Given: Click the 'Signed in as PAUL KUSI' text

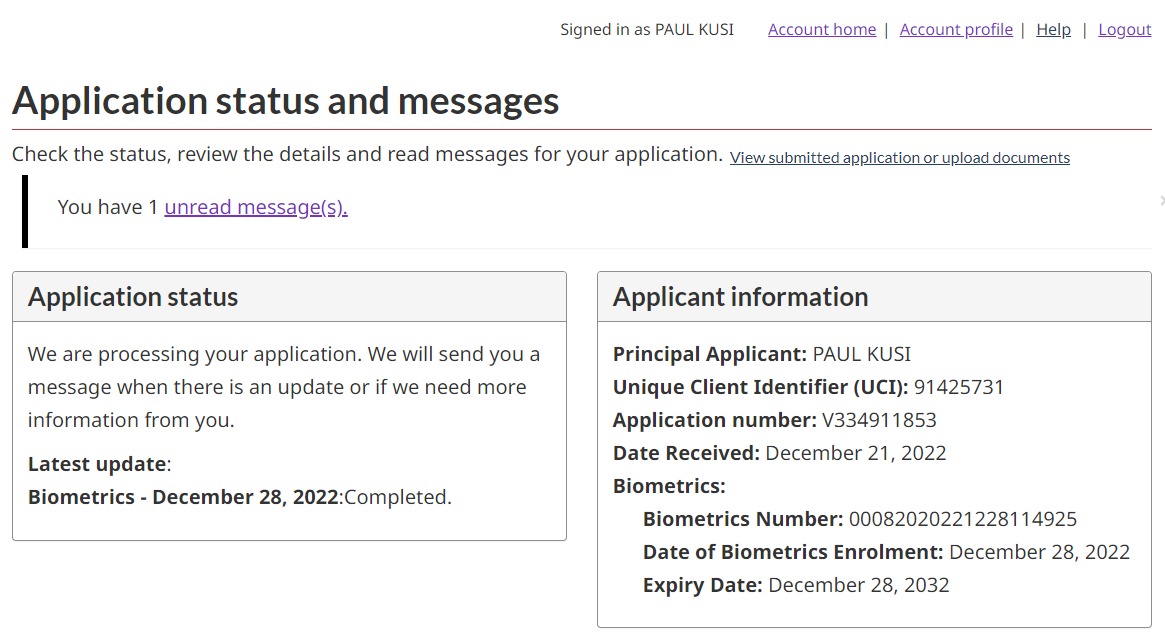Looking at the screenshot, I should click(x=646, y=30).
